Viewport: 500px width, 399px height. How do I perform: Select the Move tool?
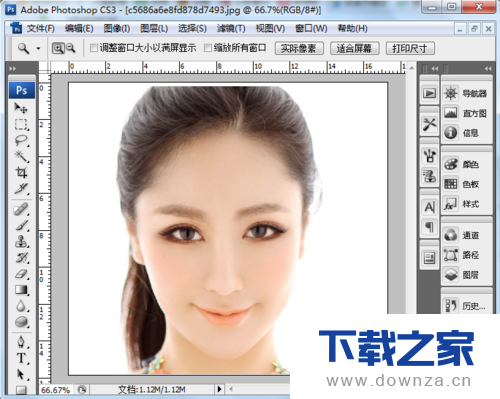[21, 108]
